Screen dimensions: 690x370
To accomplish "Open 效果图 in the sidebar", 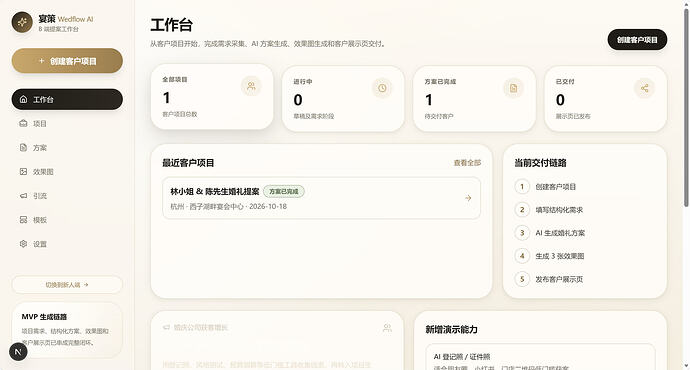I will click(x=67, y=172).
